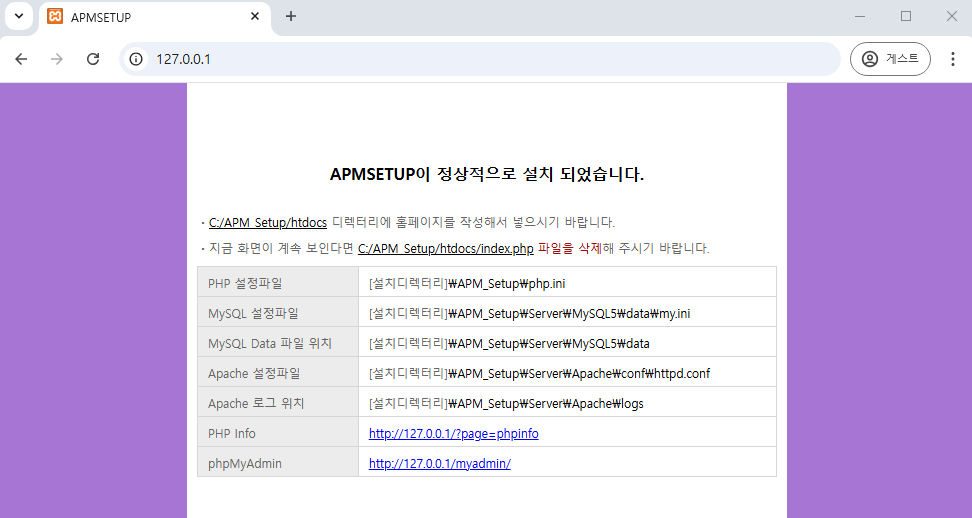Click the 'PHP Info' label cell
The width and height of the screenshot is (972, 518).
click(278, 432)
